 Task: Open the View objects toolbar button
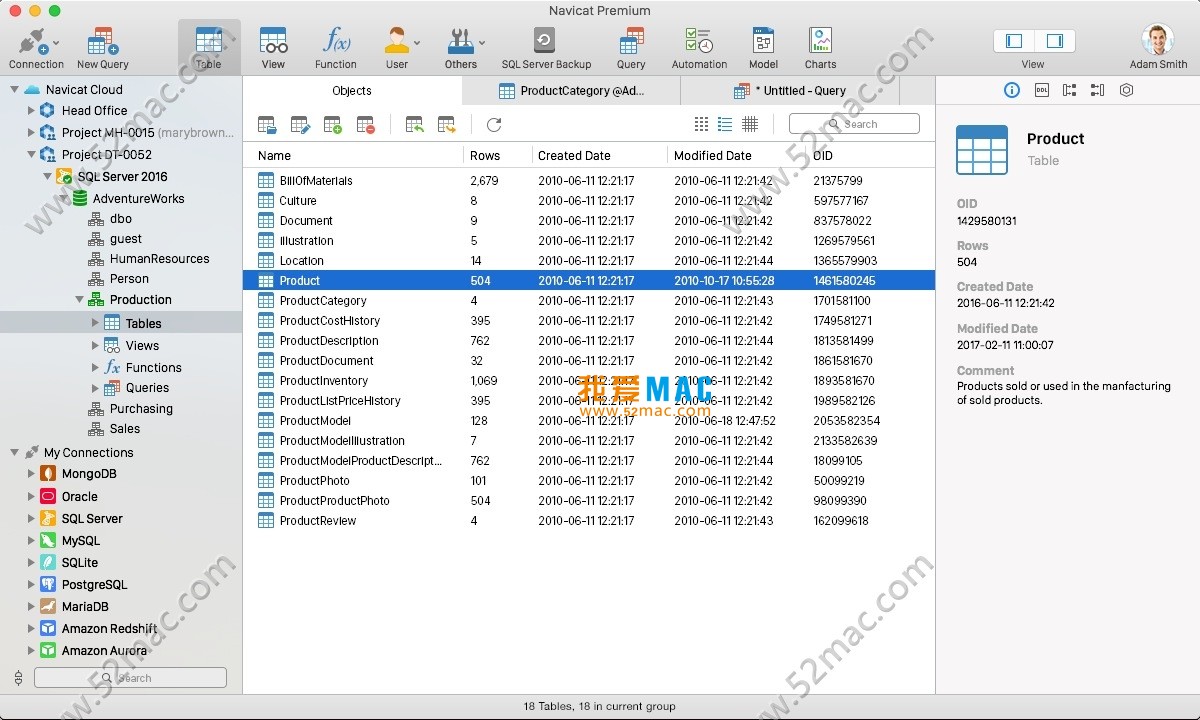273,48
